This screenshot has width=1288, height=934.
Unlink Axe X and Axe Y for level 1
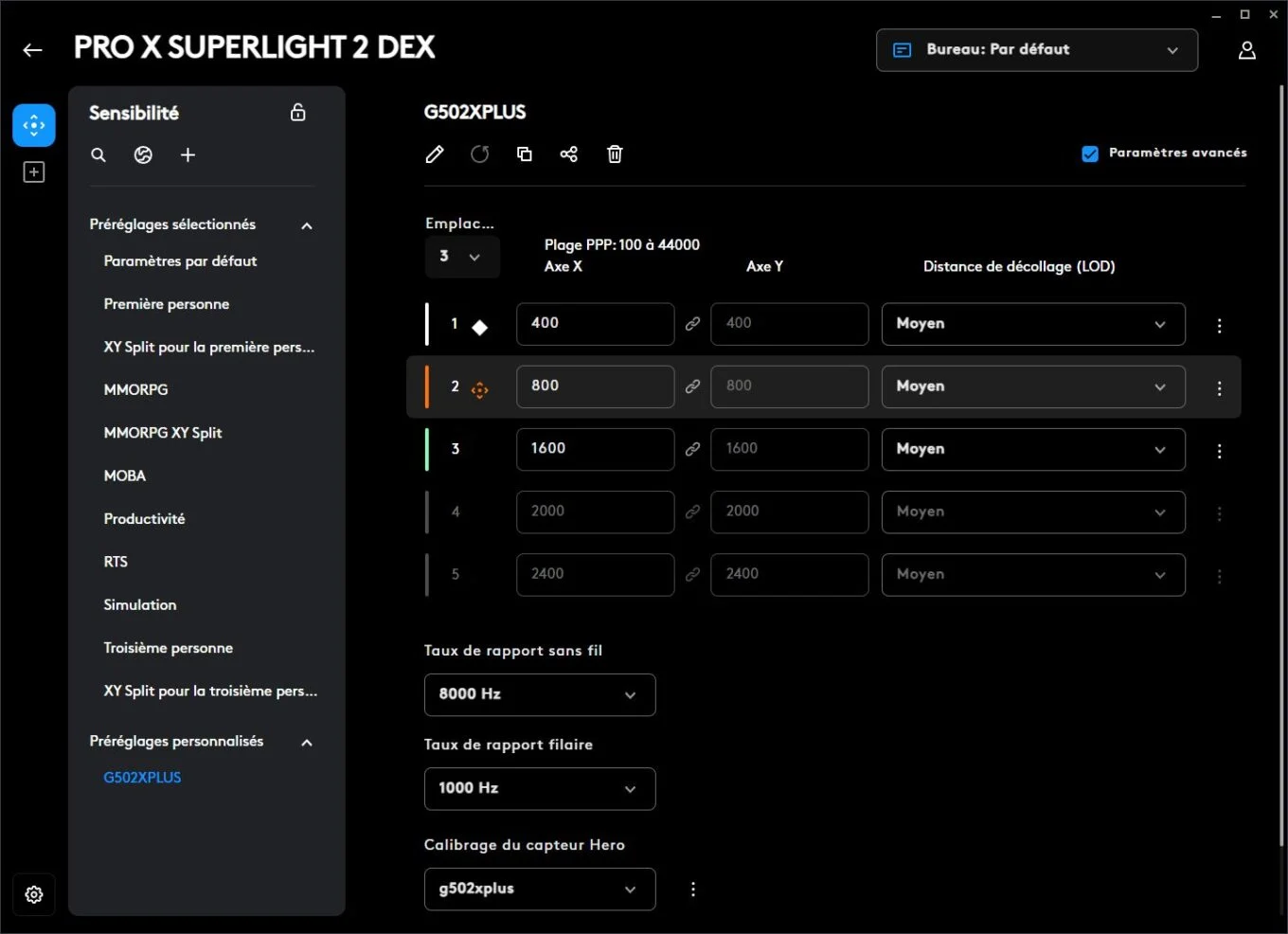[x=692, y=323]
